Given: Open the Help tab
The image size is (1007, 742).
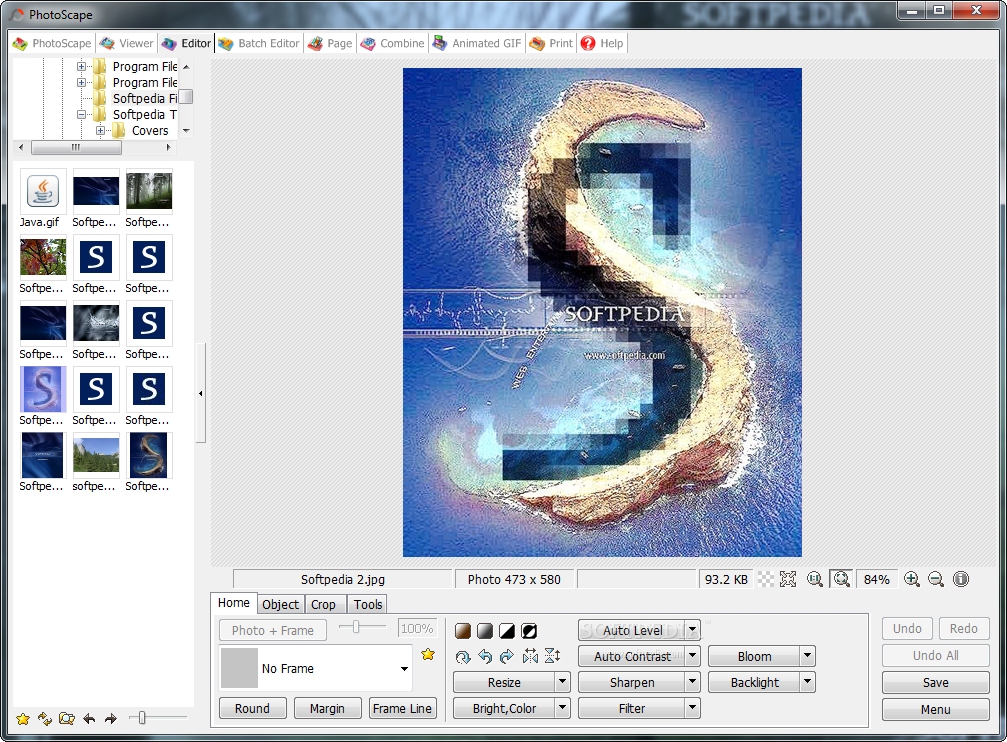Looking at the screenshot, I should point(602,43).
